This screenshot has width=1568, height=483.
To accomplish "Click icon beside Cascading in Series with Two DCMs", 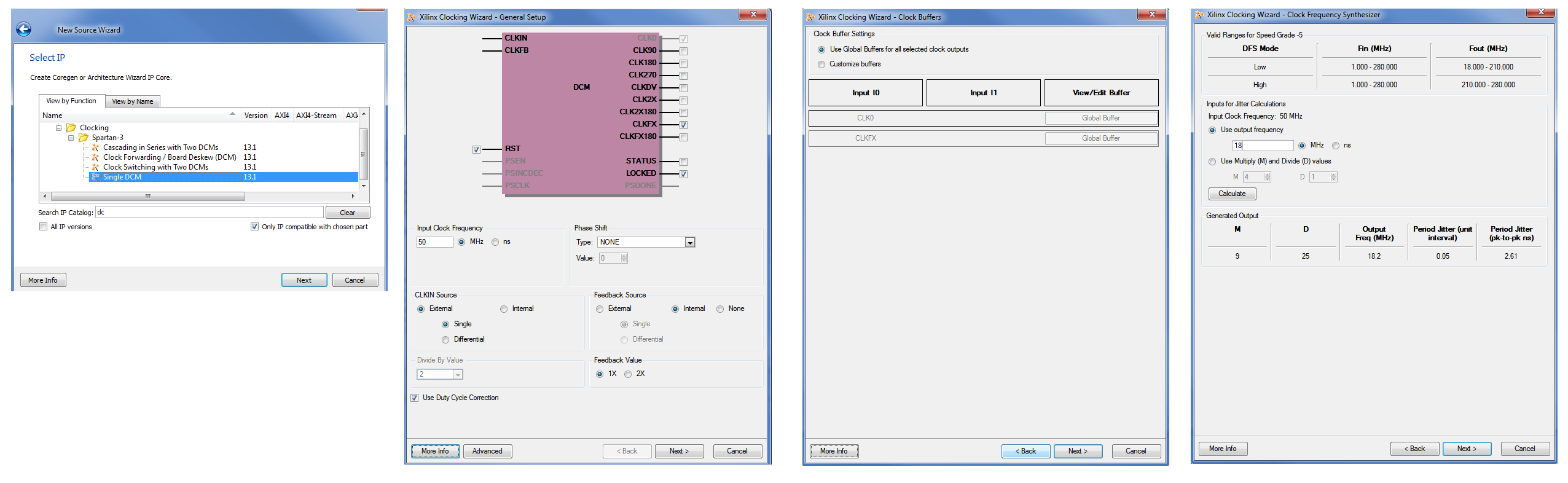I will [x=95, y=147].
